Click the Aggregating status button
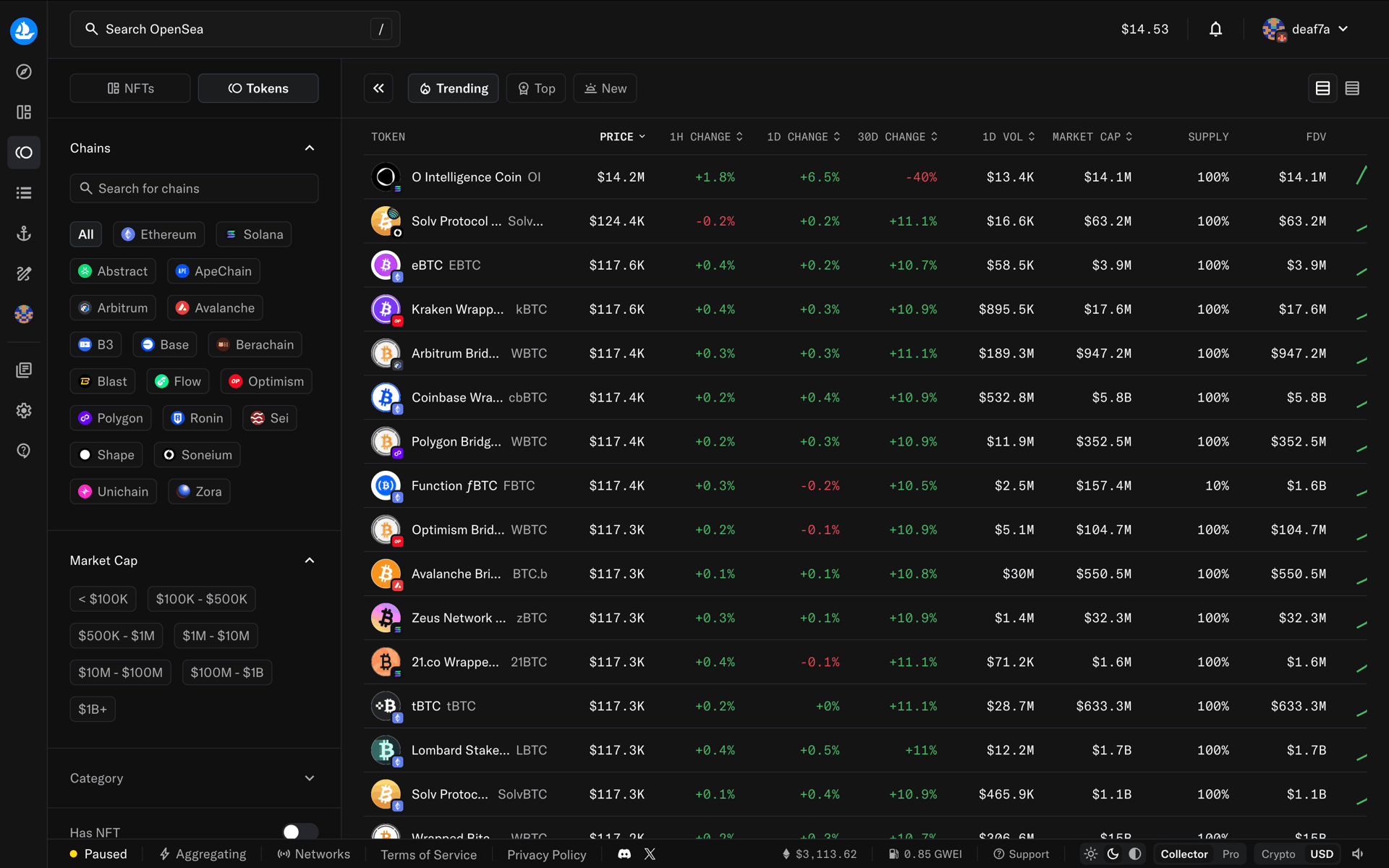 tap(203, 854)
